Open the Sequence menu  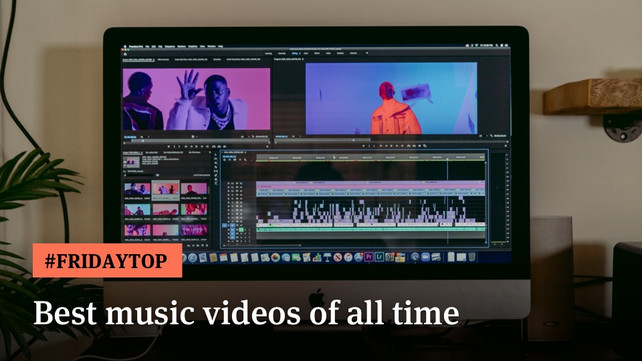tap(170, 46)
